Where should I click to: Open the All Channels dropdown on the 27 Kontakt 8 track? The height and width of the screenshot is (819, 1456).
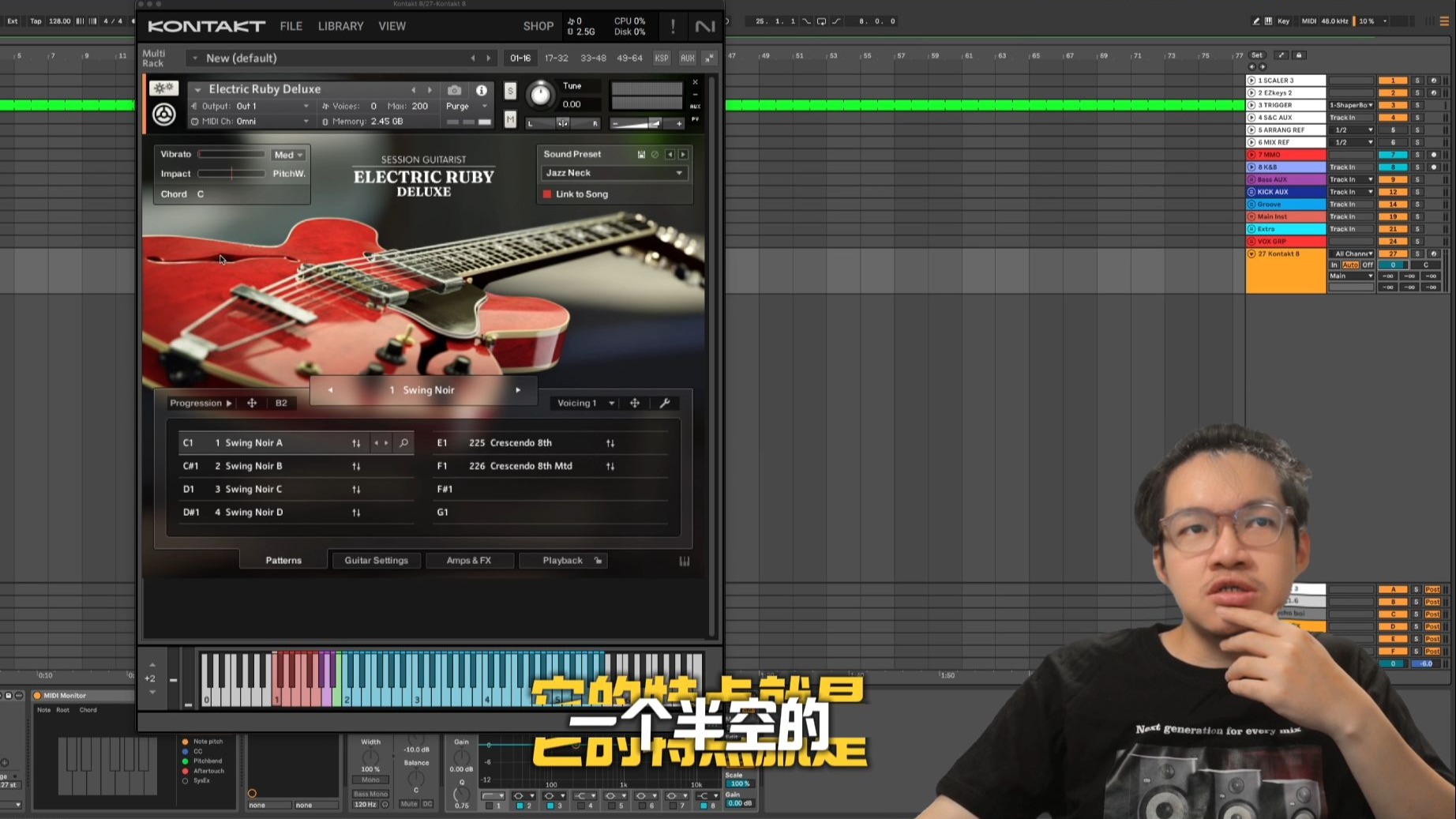1352,254
